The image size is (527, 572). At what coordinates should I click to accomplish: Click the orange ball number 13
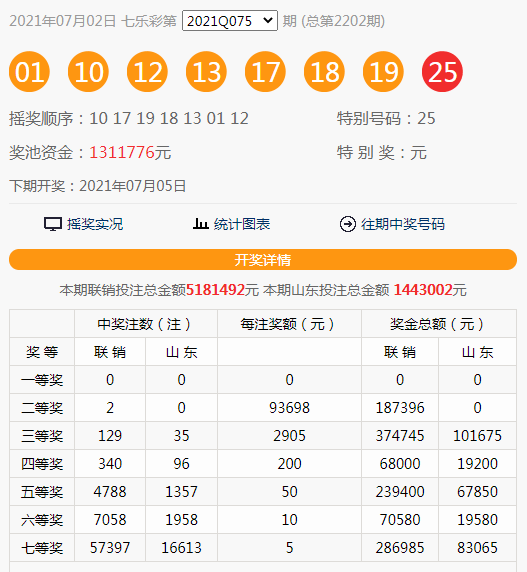tap(206, 72)
